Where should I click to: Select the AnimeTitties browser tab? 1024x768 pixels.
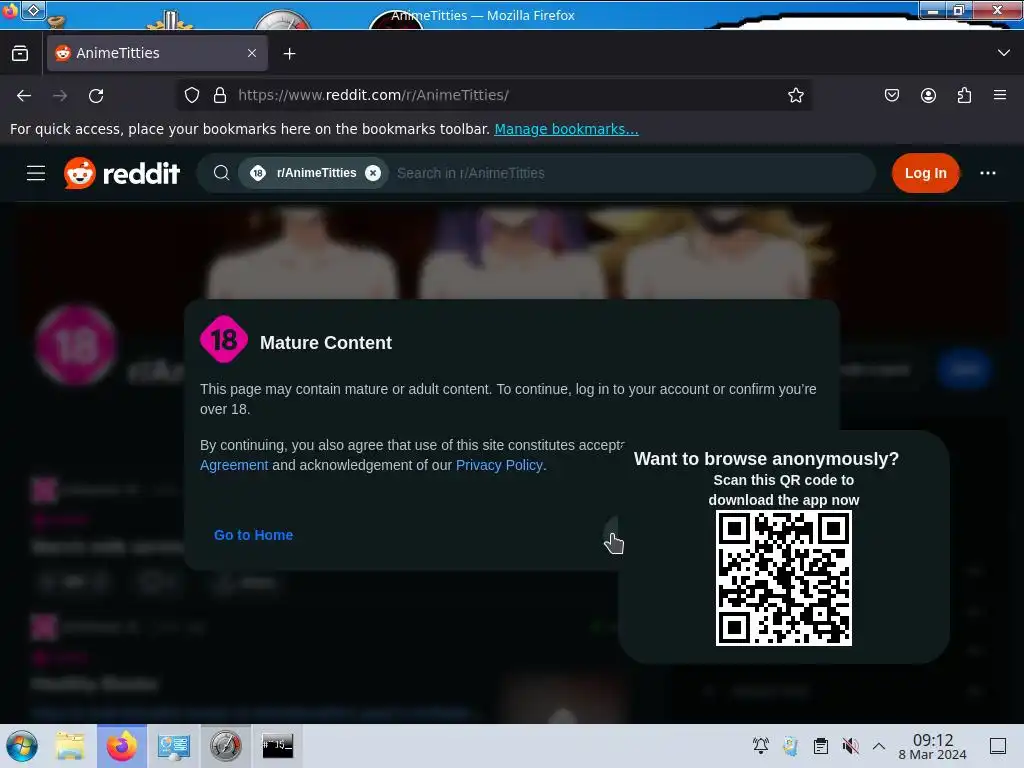pyautogui.click(x=157, y=53)
